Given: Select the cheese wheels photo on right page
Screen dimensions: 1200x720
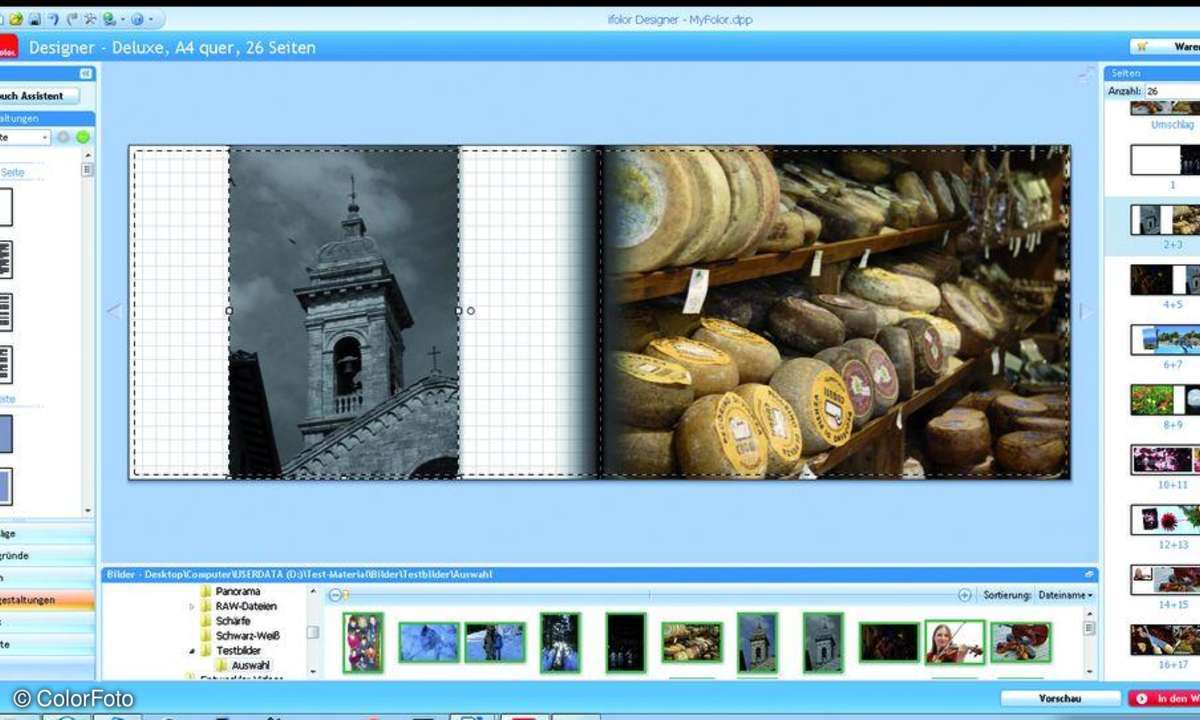Looking at the screenshot, I should click(x=836, y=312).
